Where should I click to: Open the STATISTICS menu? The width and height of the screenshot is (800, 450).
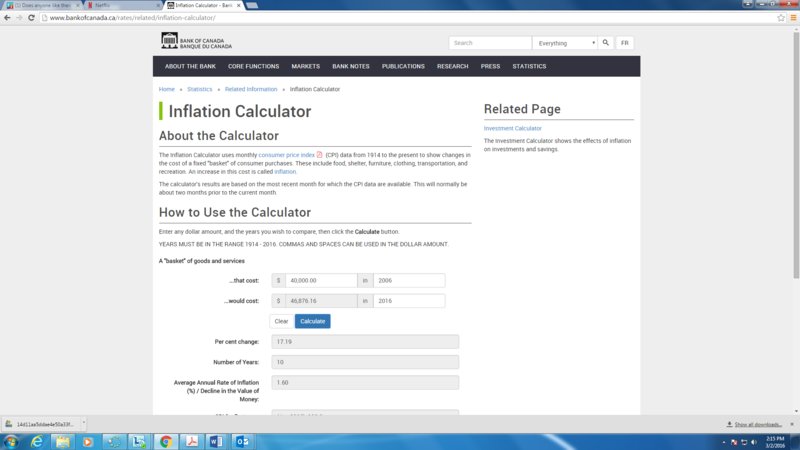[529, 66]
